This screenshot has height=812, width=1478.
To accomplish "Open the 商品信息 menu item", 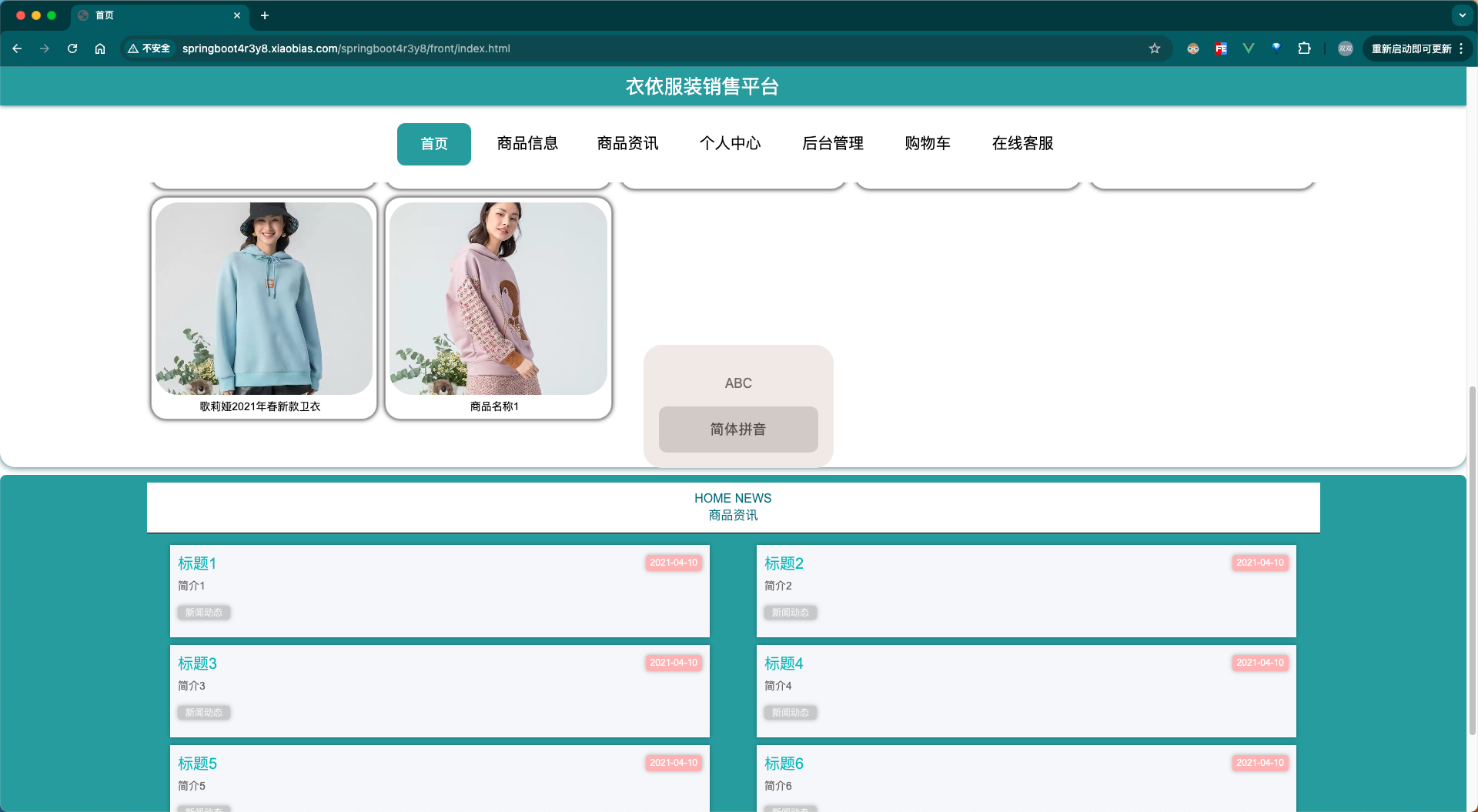I will click(527, 144).
